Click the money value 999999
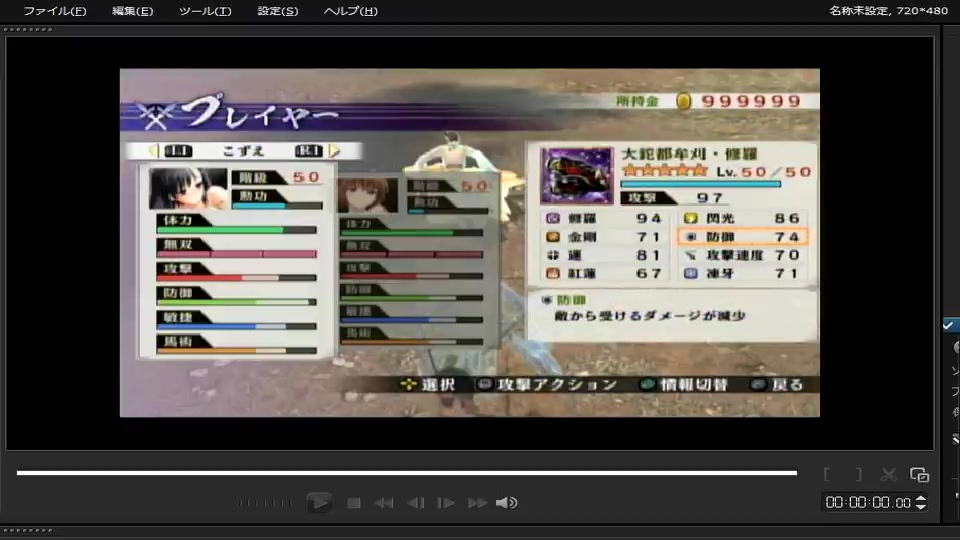 click(751, 101)
